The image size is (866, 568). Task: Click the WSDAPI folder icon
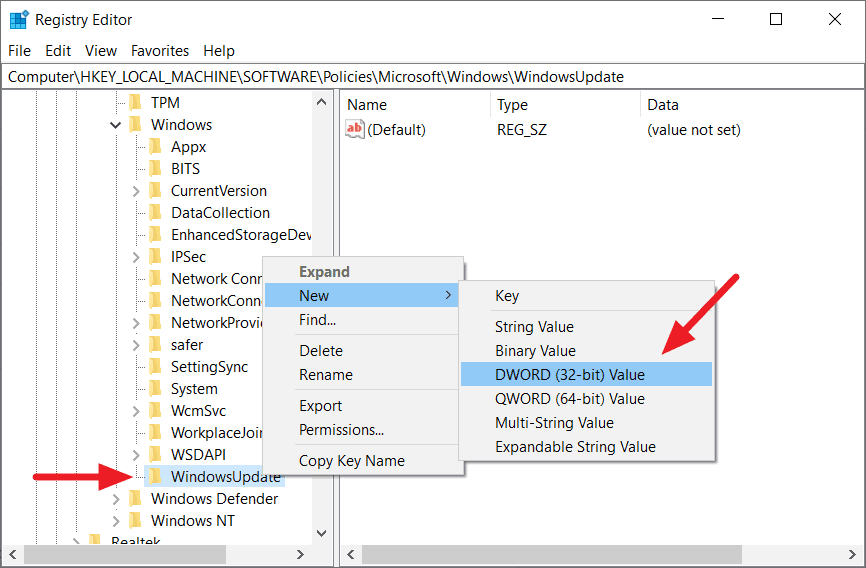155,455
